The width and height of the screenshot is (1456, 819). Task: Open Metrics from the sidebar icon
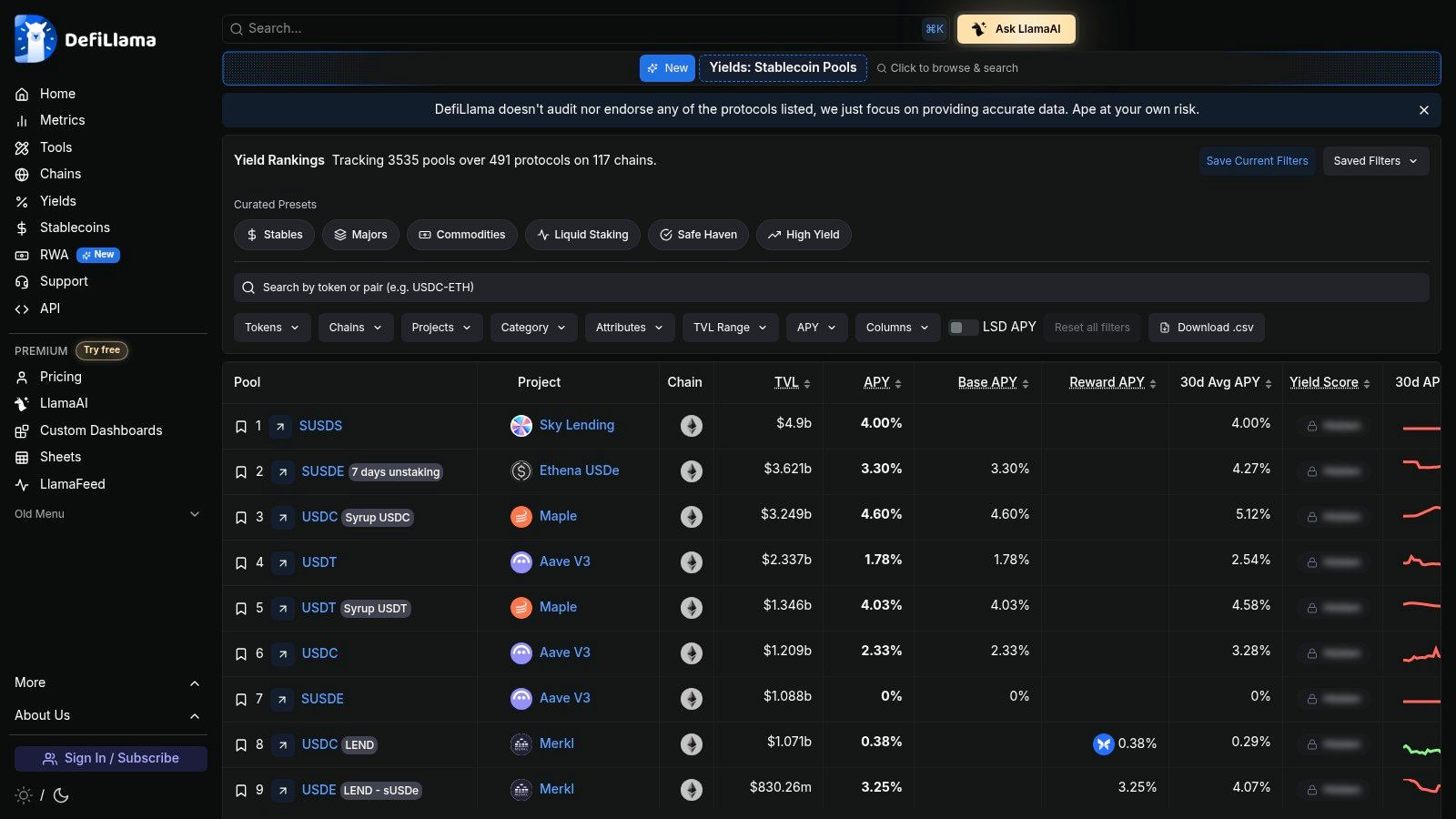22,120
